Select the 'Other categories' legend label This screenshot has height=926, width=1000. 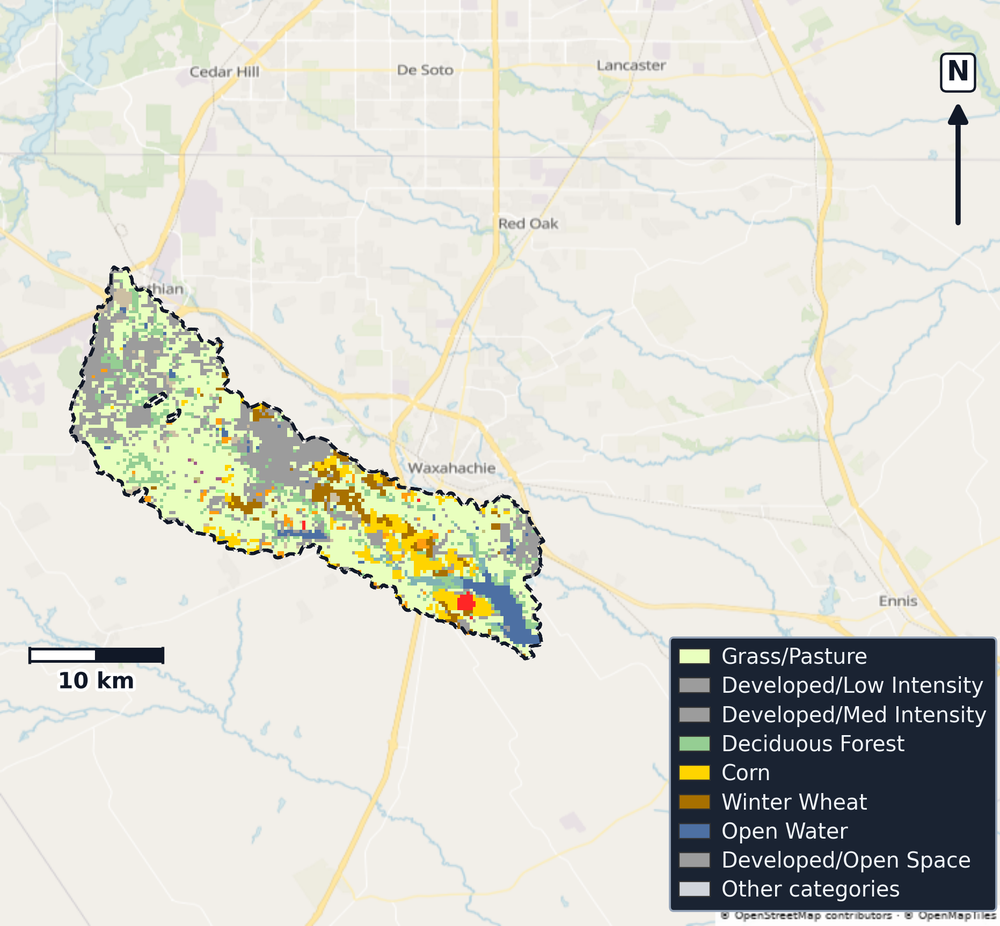pyautogui.click(x=810, y=889)
